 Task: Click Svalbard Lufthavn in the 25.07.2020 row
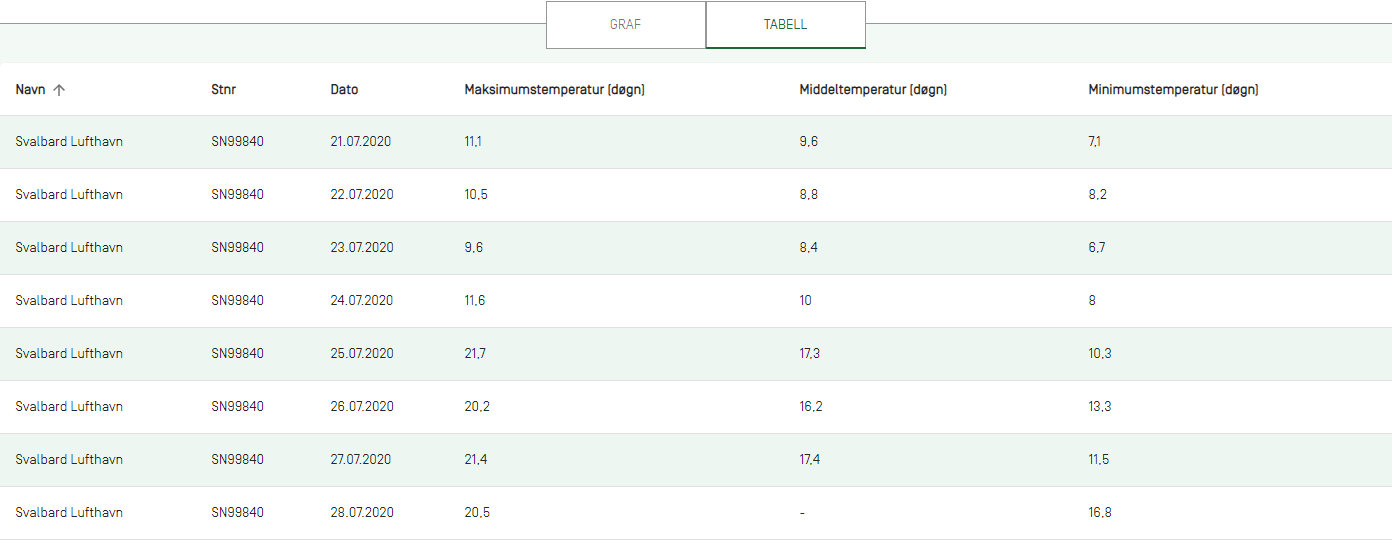(x=69, y=354)
